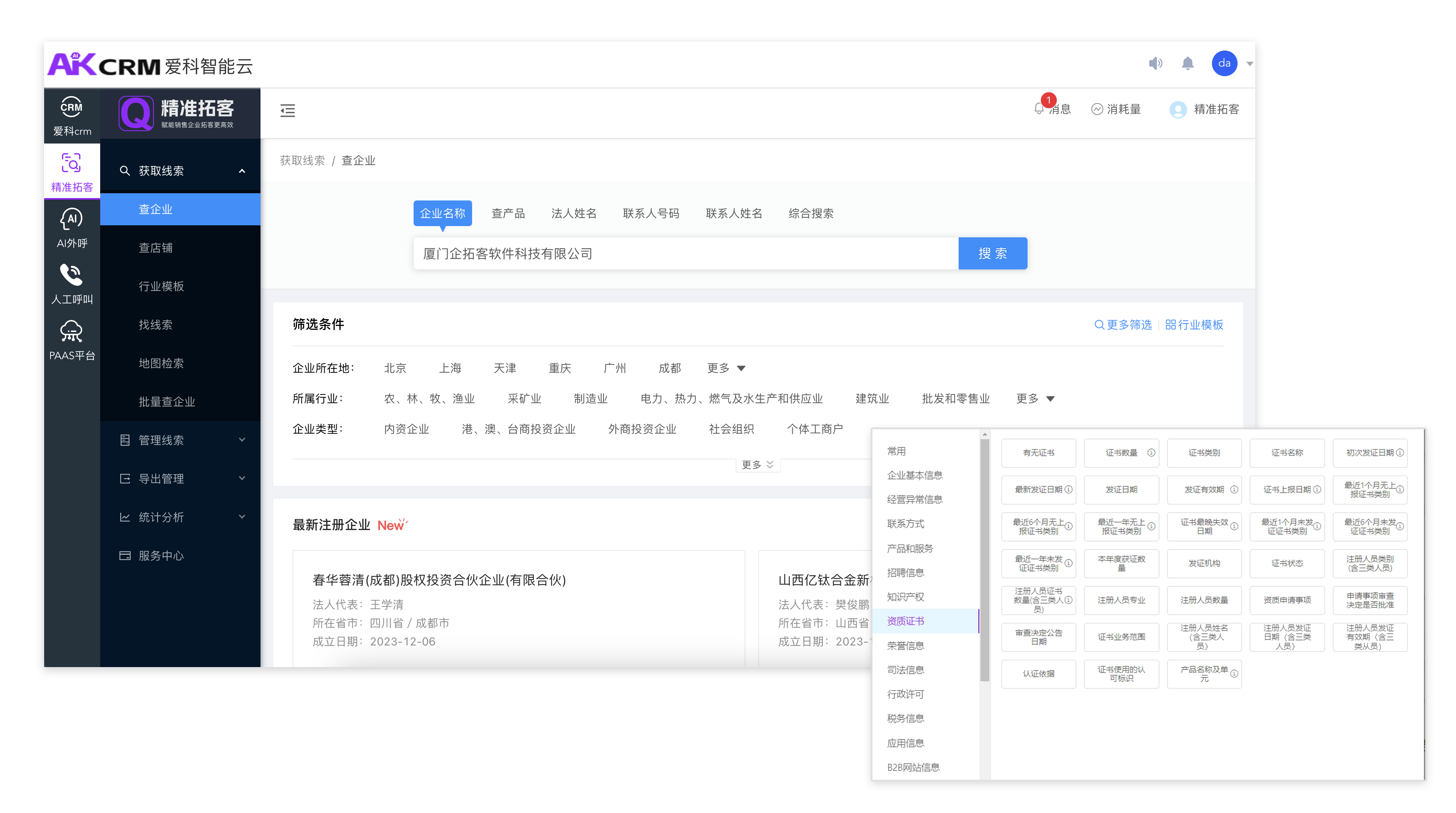Open the 人工呼叫 phone icon

72,275
